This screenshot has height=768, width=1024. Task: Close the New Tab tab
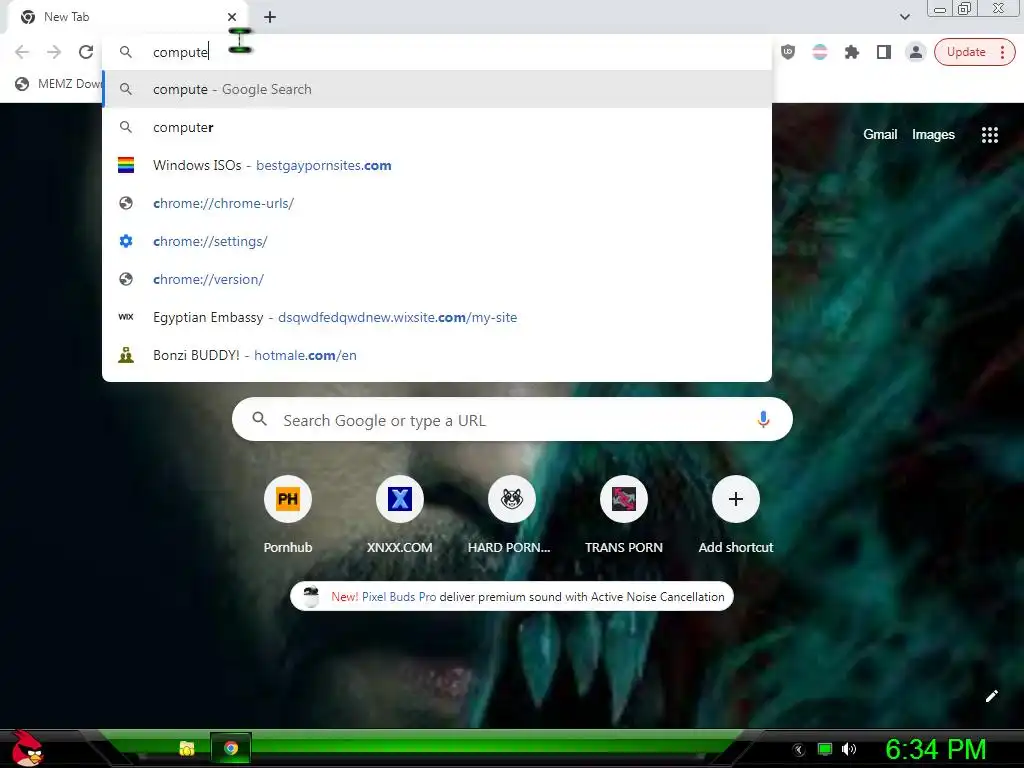point(232,17)
